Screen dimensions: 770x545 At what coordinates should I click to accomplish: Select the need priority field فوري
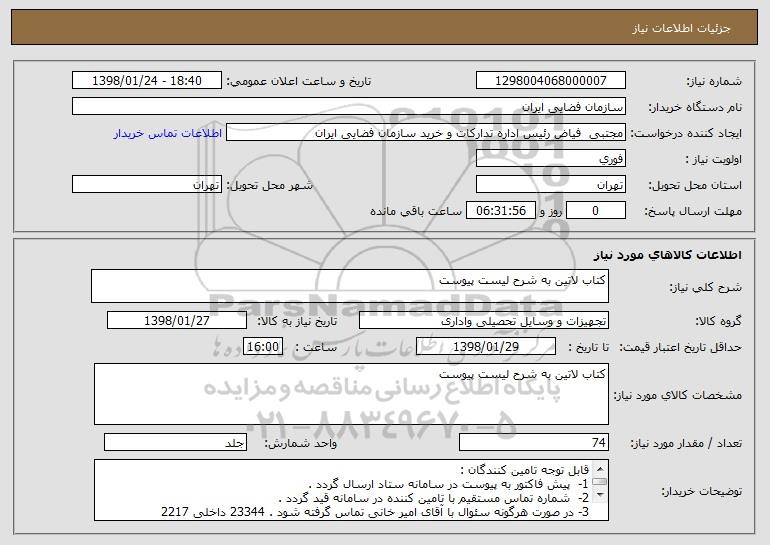click(x=550, y=159)
